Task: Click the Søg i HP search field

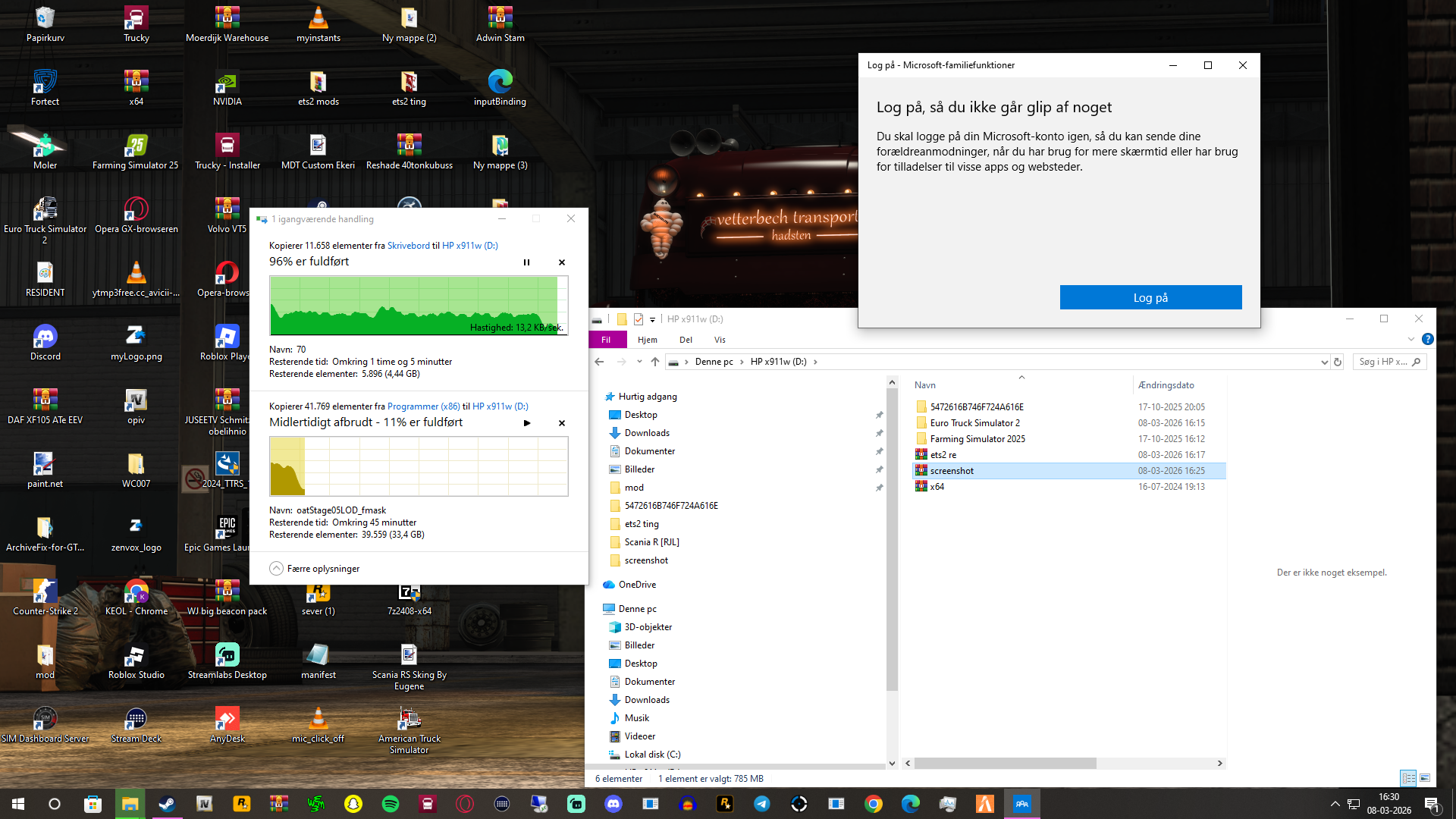Action: click(1382, 362)
